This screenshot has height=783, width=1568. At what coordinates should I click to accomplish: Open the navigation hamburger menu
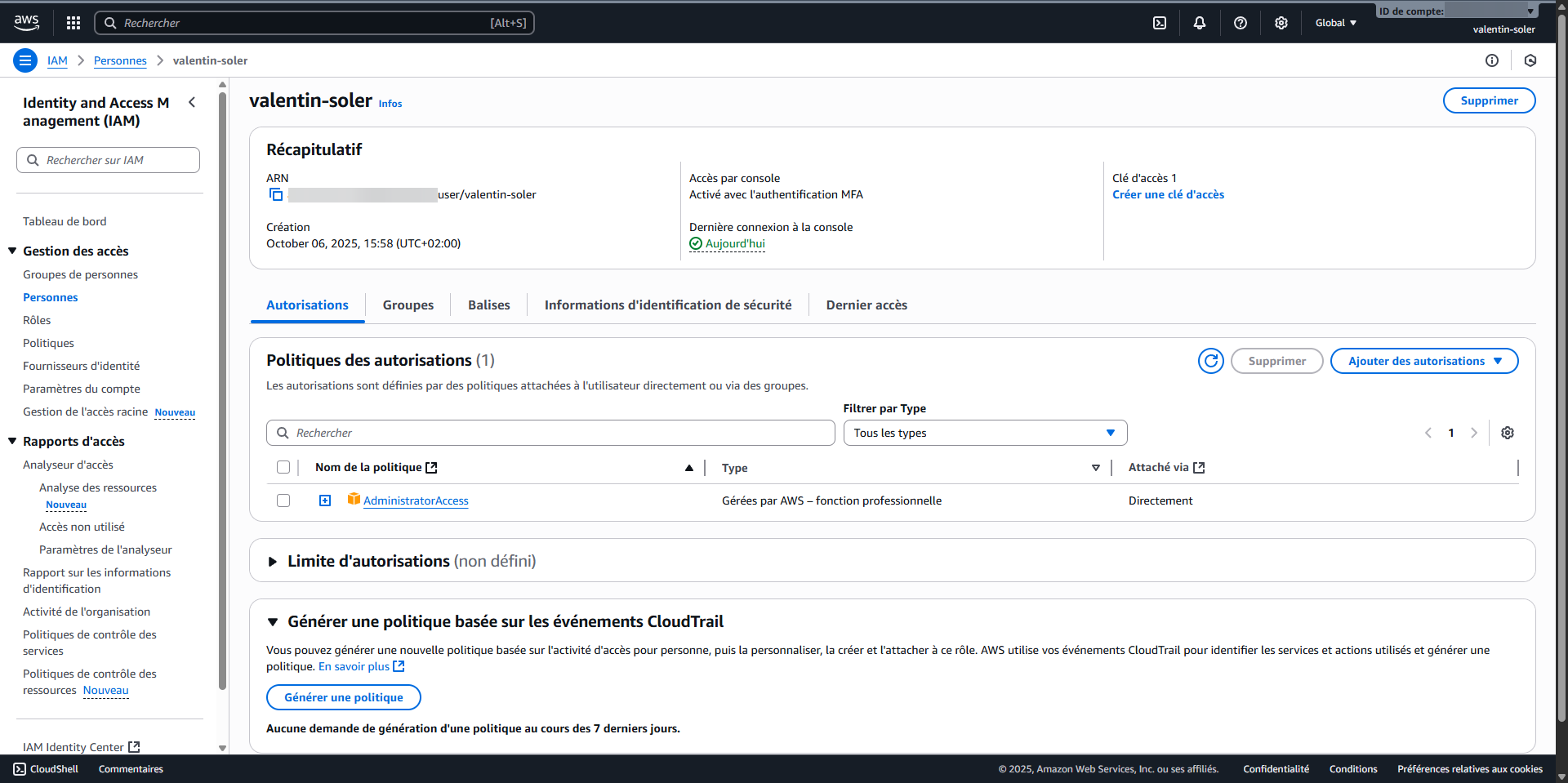pos(25,60)
